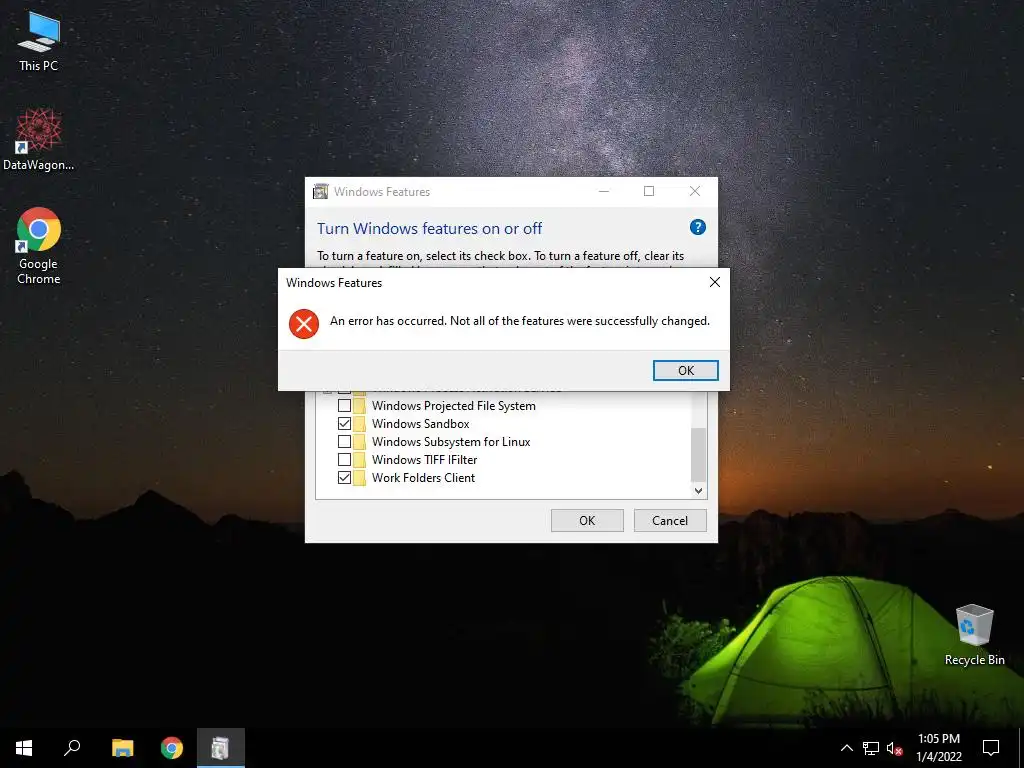Viewport: 1024px width, 768px height.
Task: Maximize the Windows Features window
Action: point(649,191)
